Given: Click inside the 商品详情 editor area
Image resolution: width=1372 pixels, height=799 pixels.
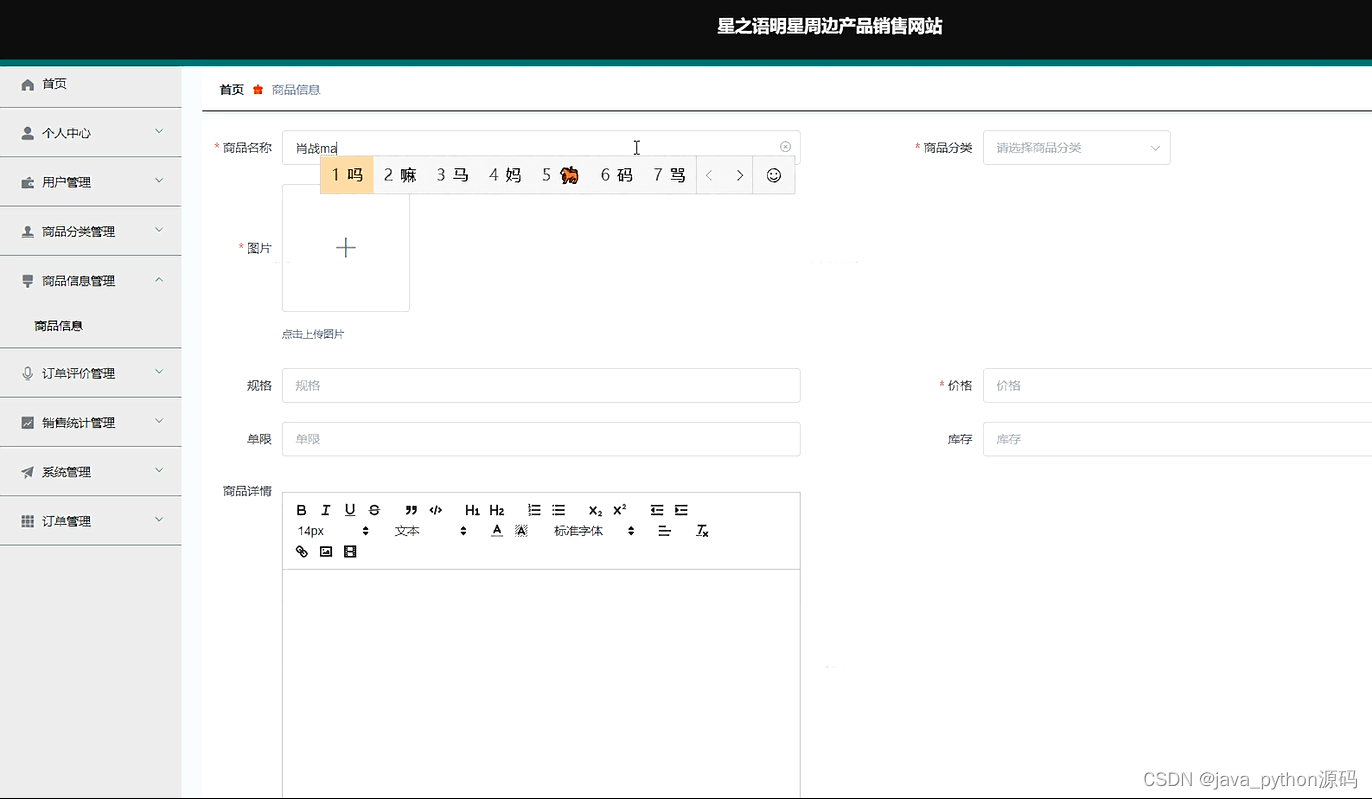Looking at the screenshot, I should click(x=541, y=684).
